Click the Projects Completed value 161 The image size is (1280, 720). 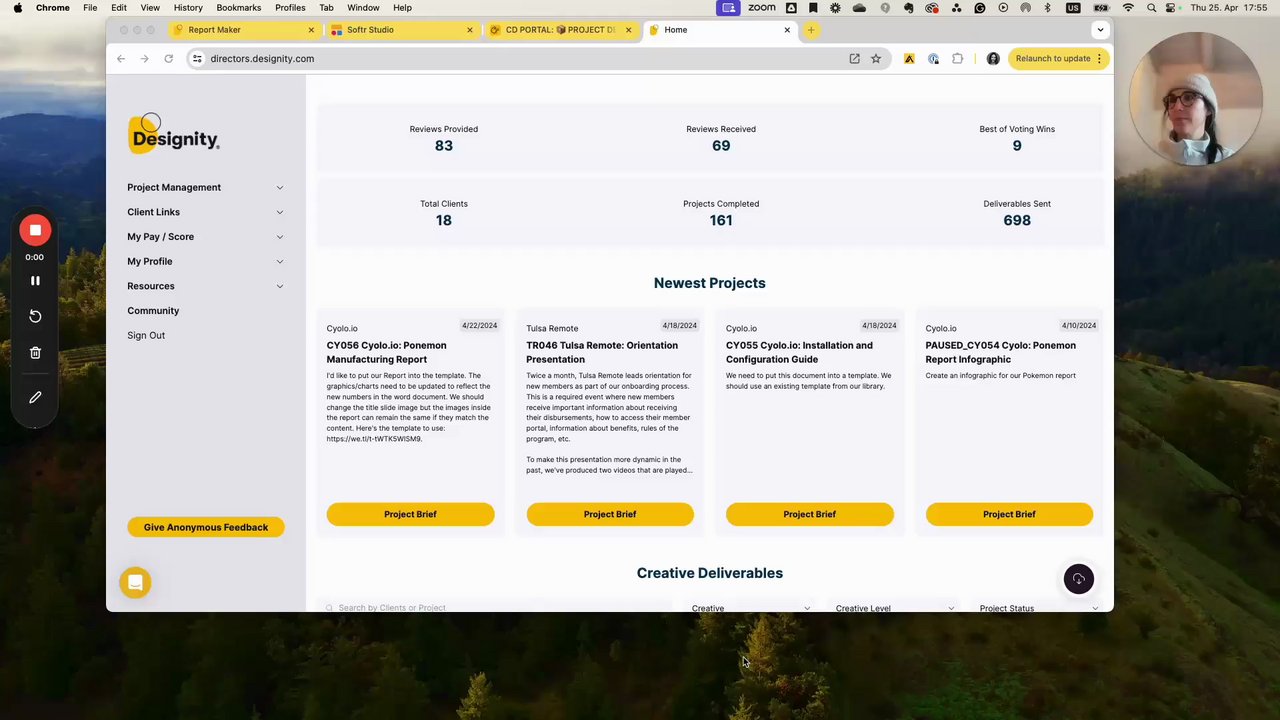tap(721, 221)
